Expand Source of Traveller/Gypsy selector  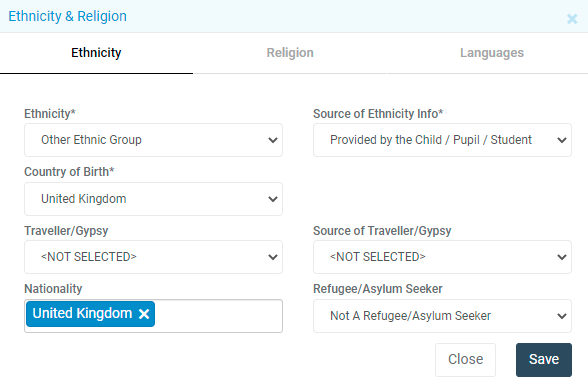coord(442,257)
